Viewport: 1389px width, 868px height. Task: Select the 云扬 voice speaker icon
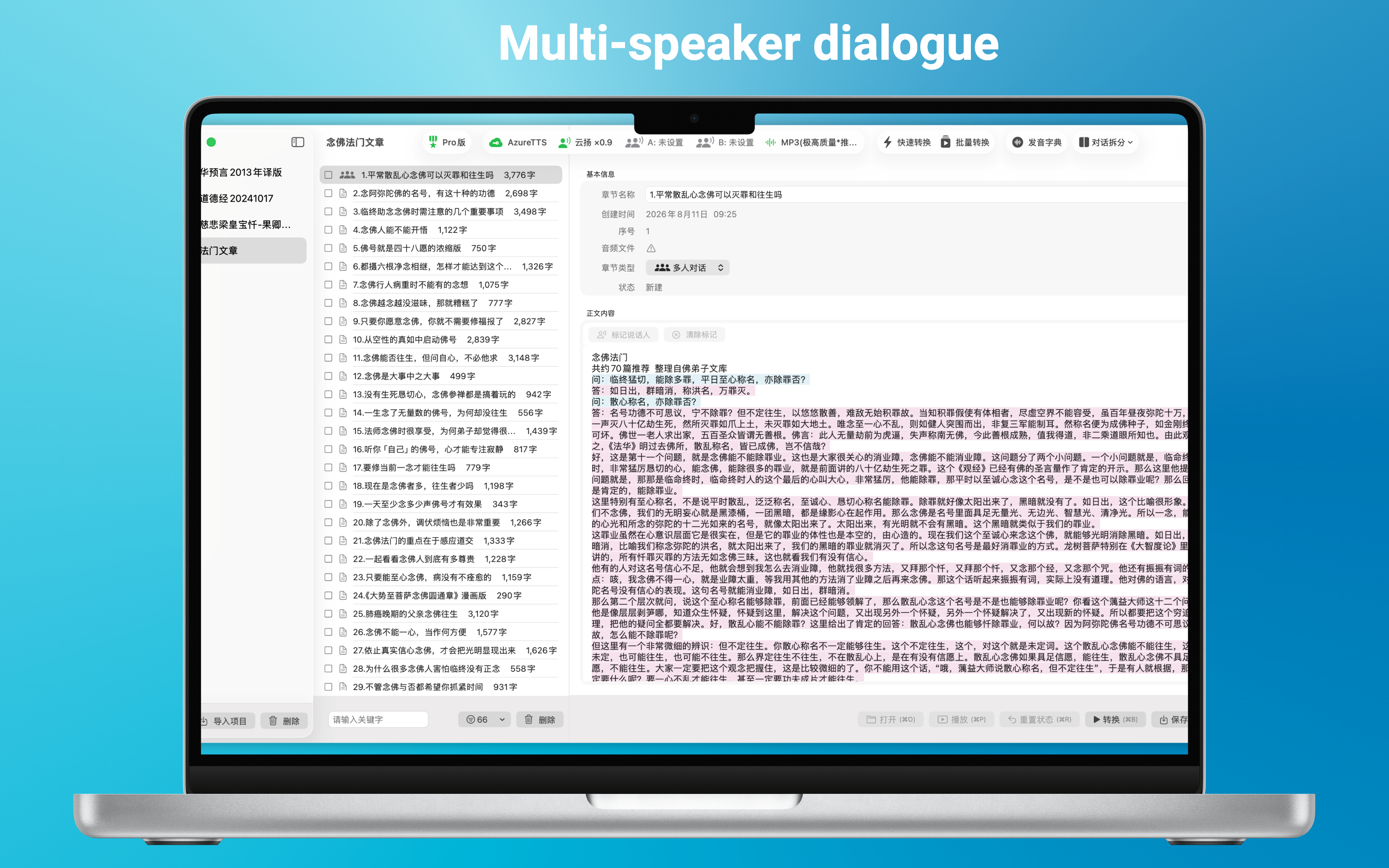pyautogui.click(x=565, y=142)
